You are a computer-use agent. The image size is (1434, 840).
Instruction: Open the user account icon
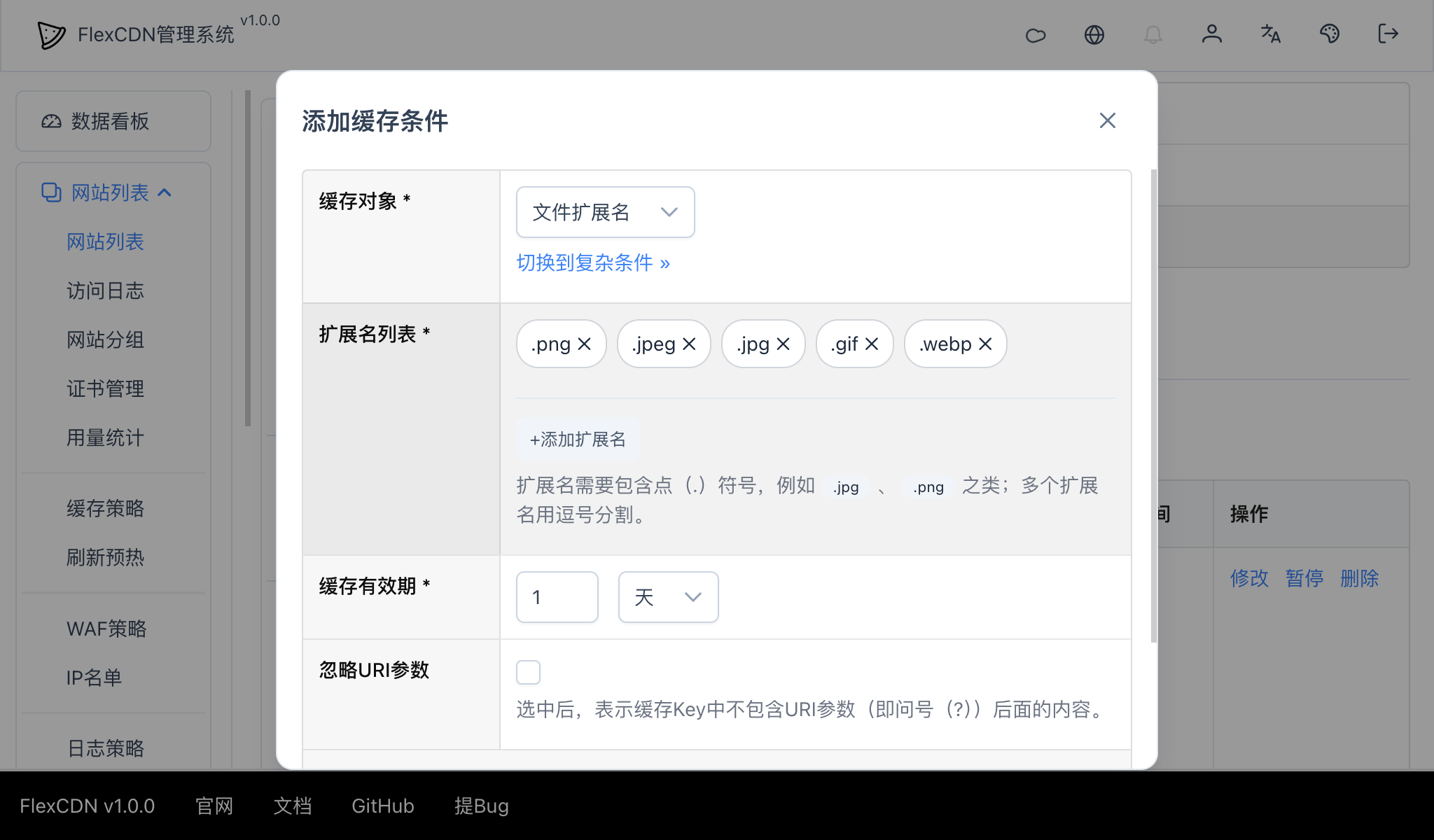pos(1213,34)
